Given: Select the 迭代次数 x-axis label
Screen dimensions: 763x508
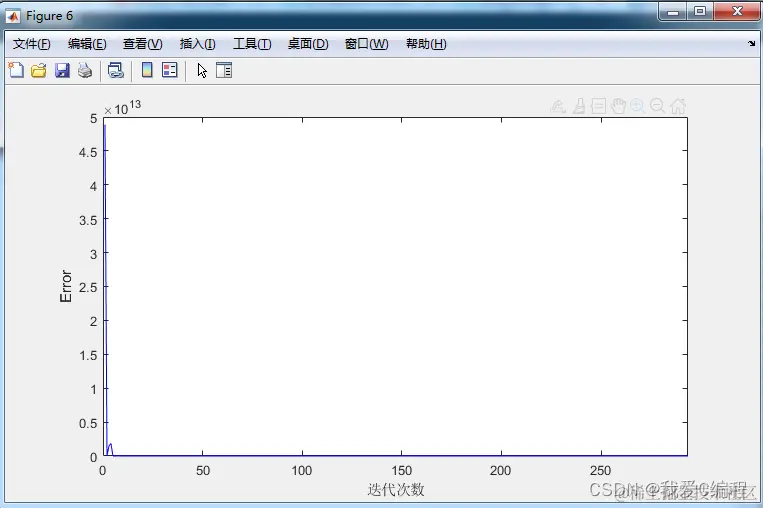Looking at the screenshot, I should coord(396,490).
